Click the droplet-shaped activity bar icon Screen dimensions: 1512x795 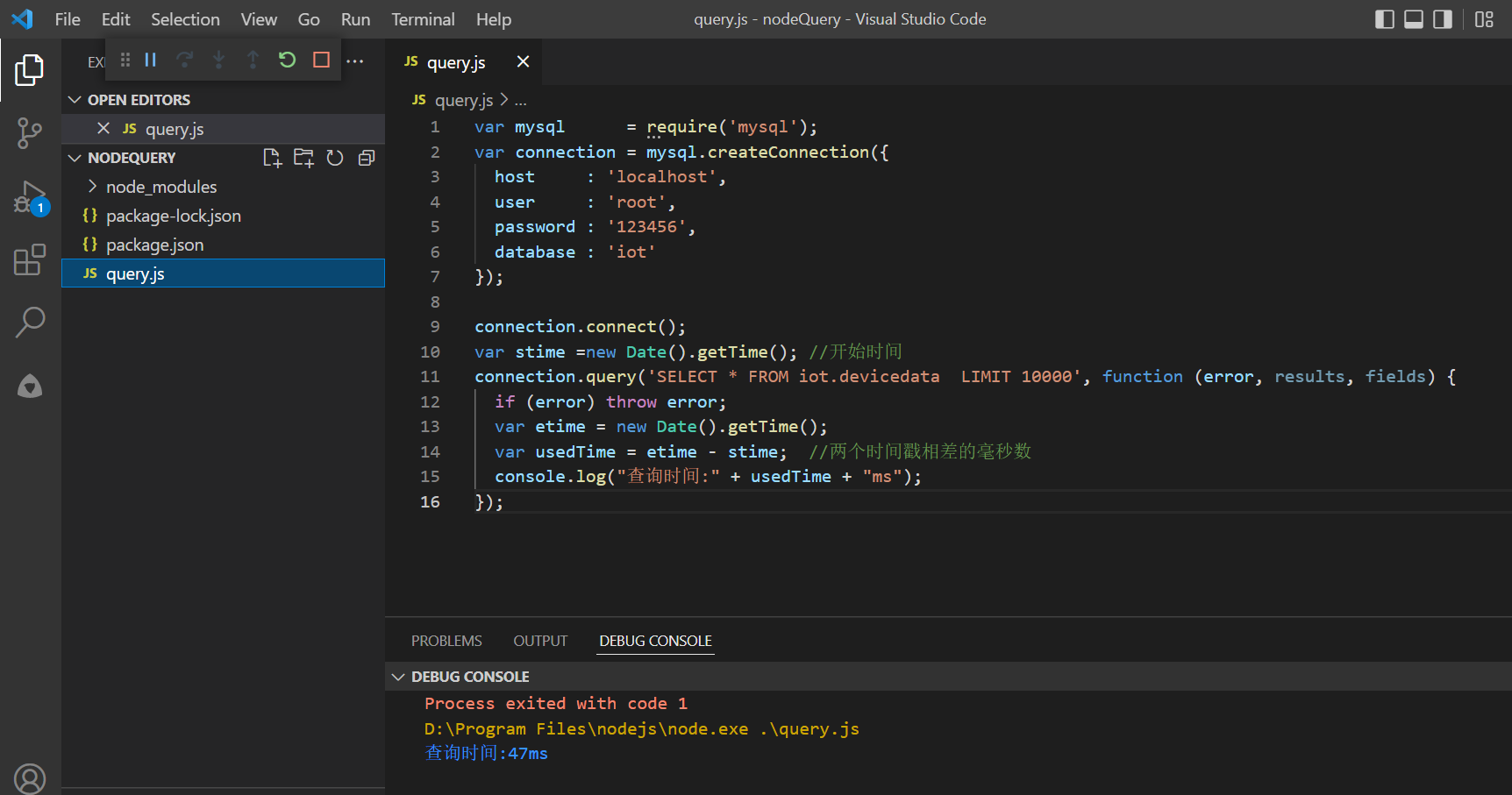pos(30,386)
